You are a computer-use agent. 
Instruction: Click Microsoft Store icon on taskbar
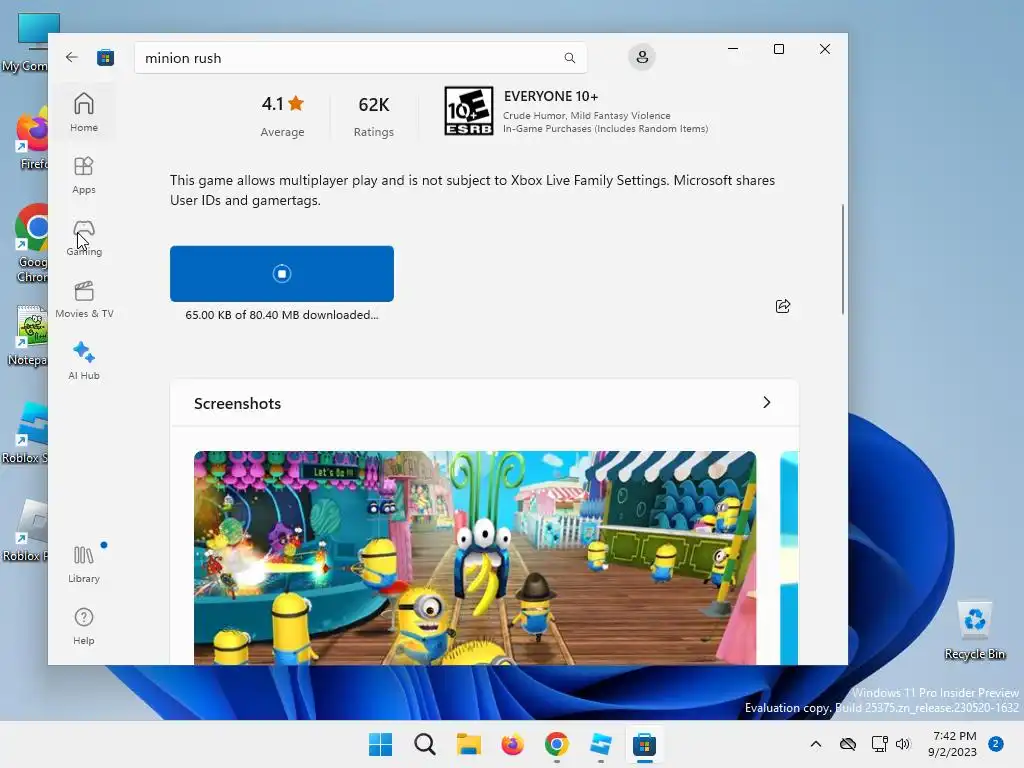pos(644,744)
